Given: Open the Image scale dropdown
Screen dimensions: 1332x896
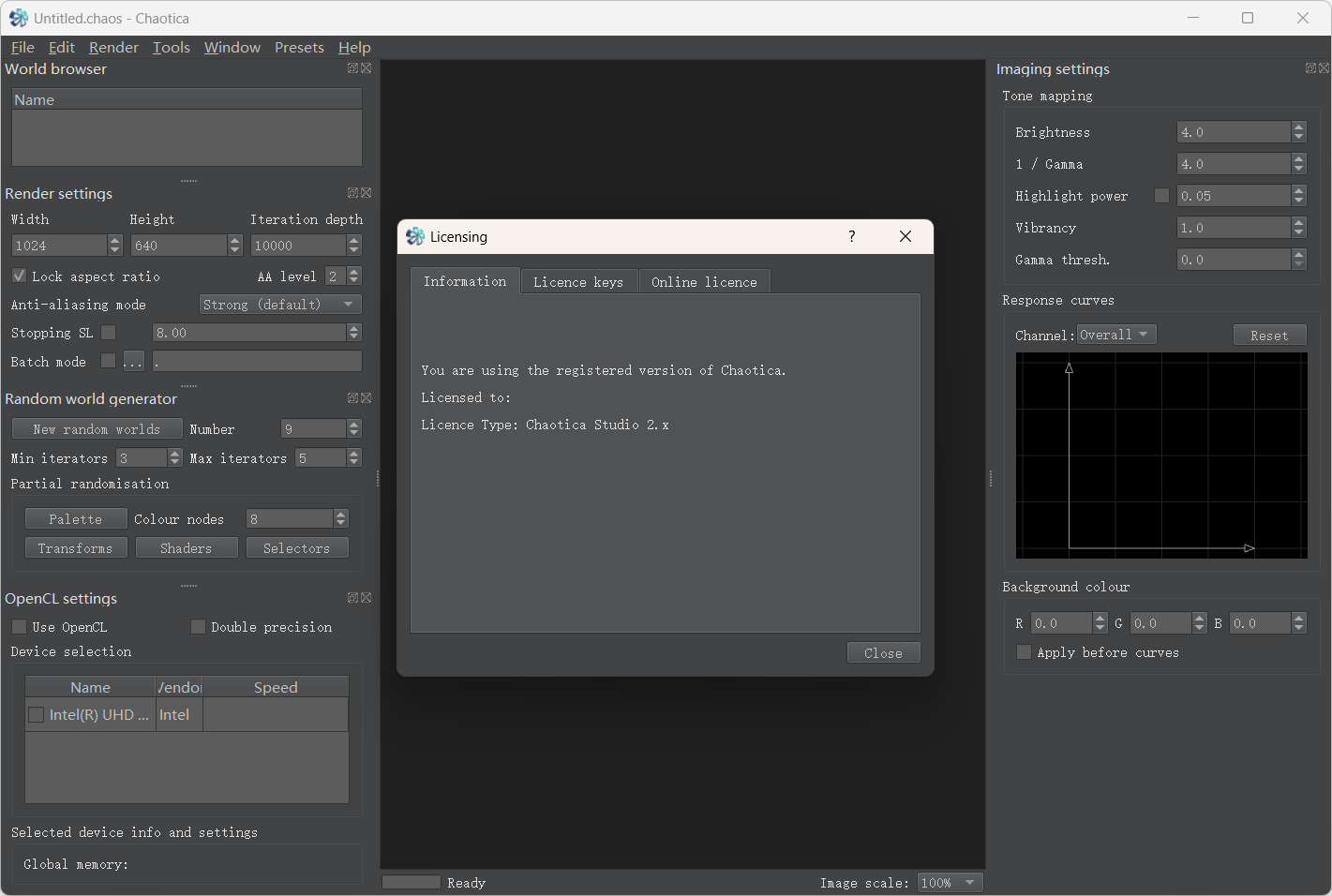Looking at the screenshot, I should click(950, 883).
